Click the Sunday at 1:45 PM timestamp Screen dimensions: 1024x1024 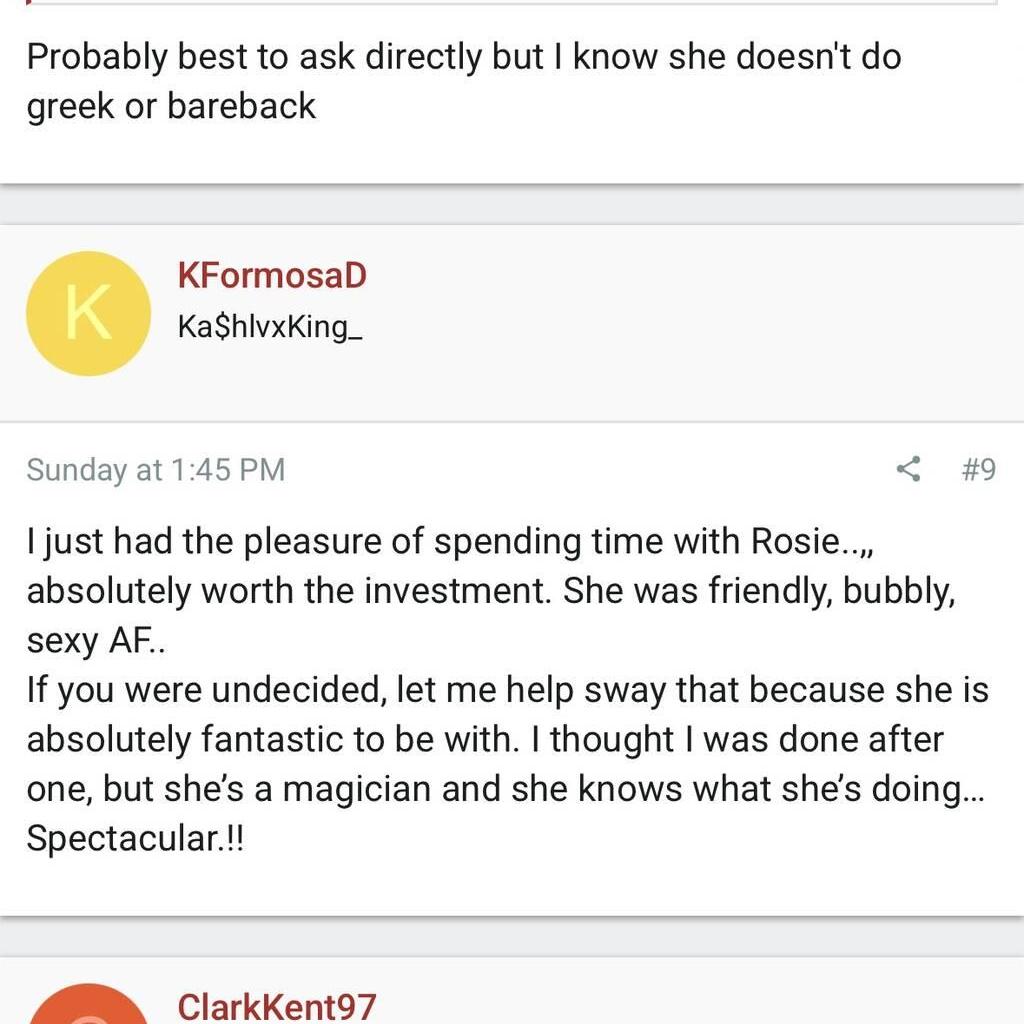pyautogui.click(x=156, y=469)
